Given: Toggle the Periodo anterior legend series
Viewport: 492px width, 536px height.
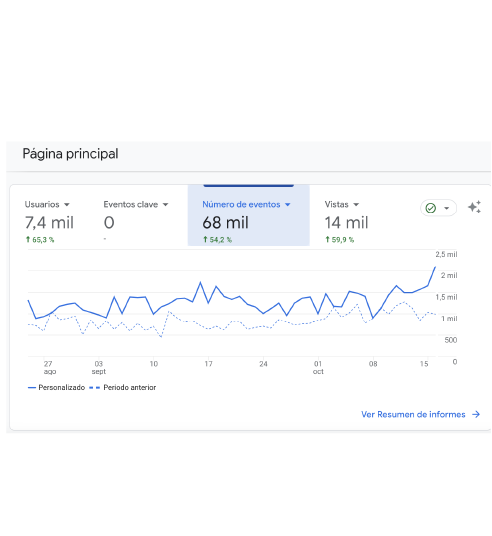Looking at the screenshot, I should point(123,388).
